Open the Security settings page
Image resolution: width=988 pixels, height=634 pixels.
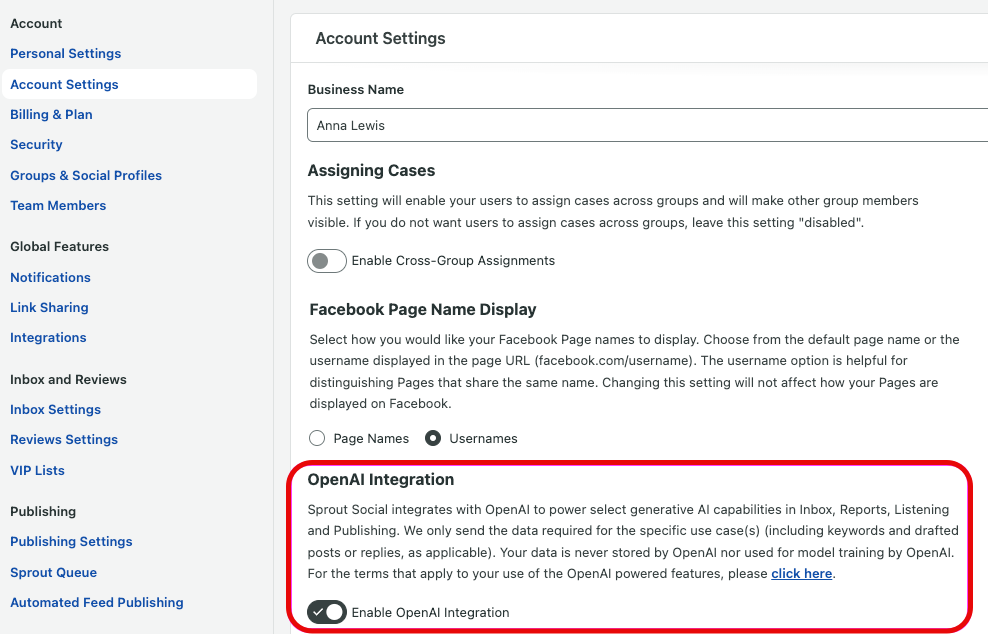tap(36, 145)
